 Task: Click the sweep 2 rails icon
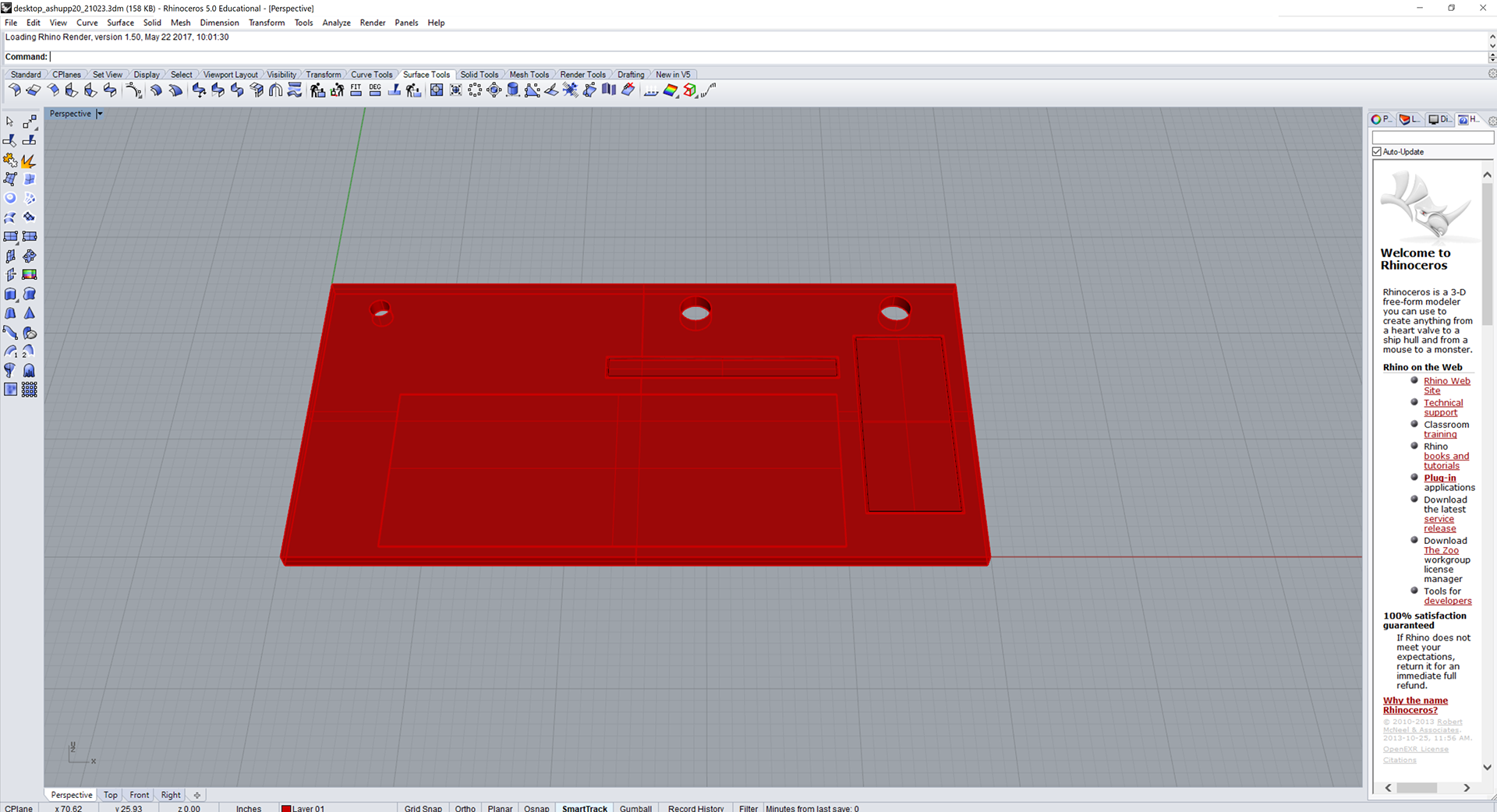tap(30, 351)
